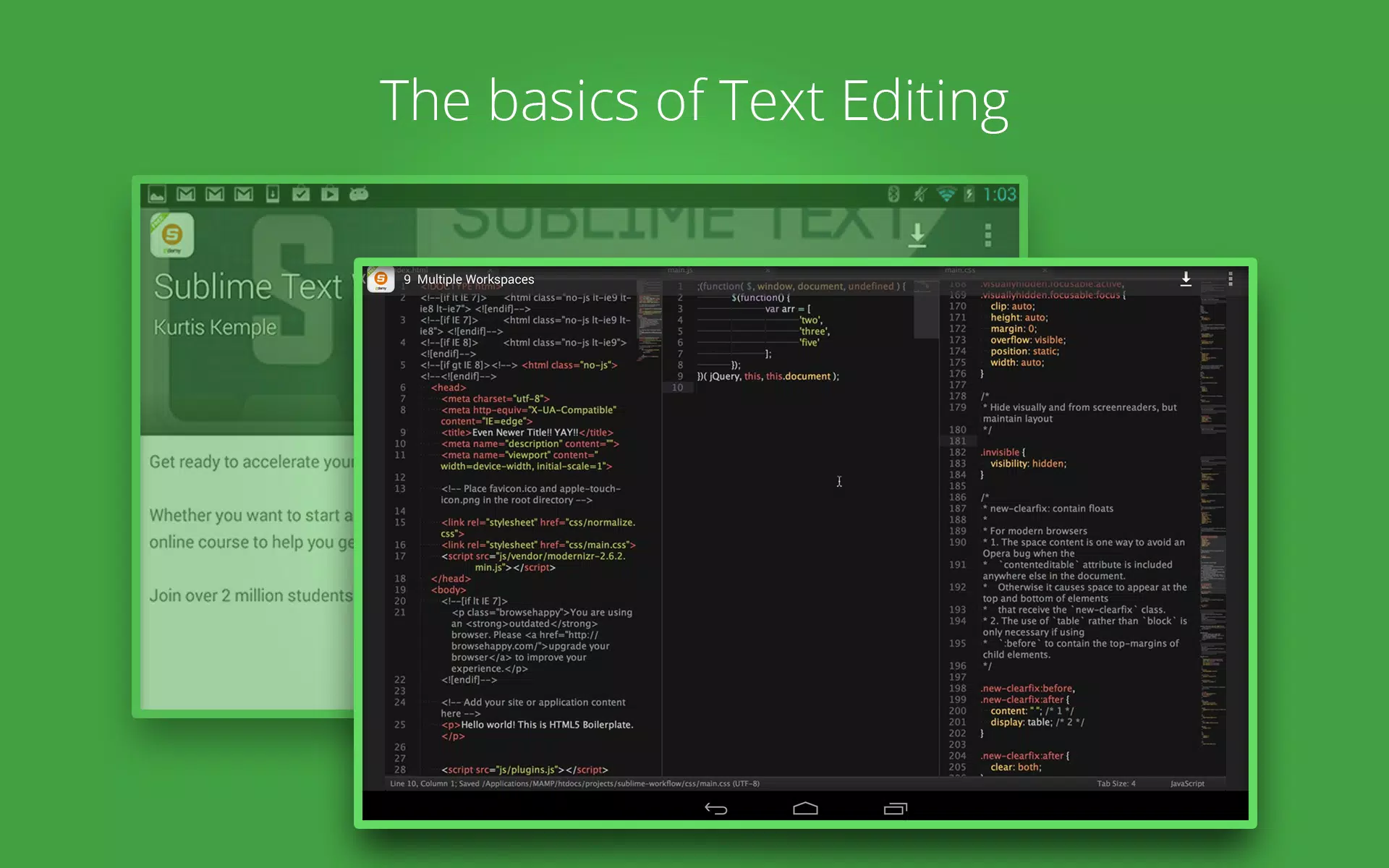Tap the download icon on background Sublime Text screen

(x=917, y=235)
